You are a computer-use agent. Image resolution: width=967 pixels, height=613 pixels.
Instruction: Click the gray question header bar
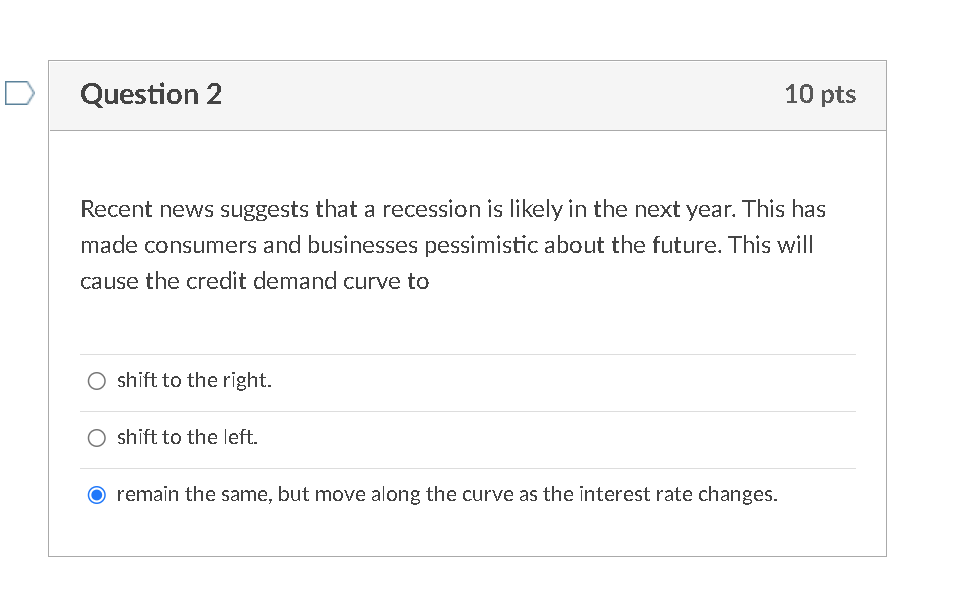click(x=467, y=94)
